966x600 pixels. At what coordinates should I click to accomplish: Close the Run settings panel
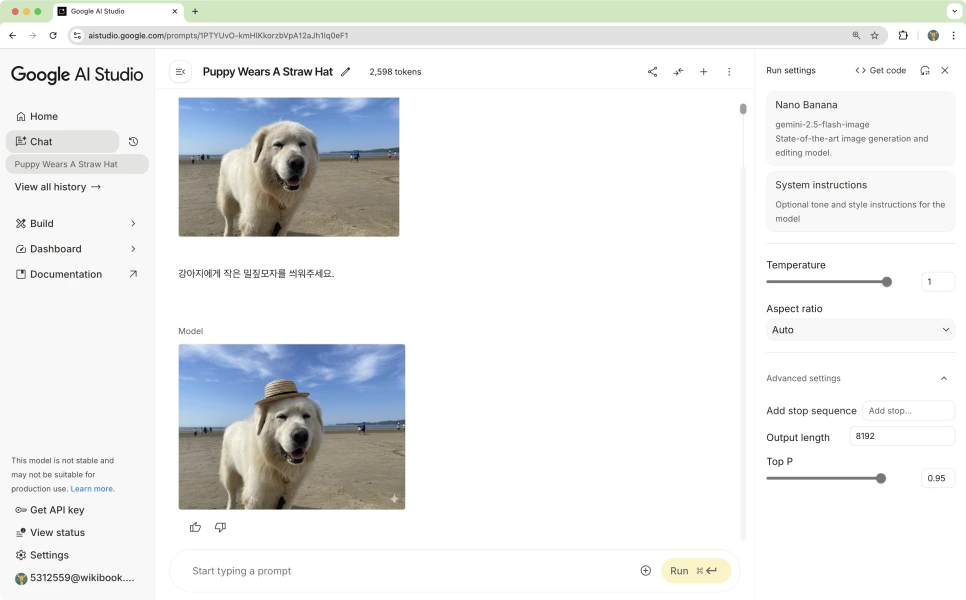click(x=945, y=71)
